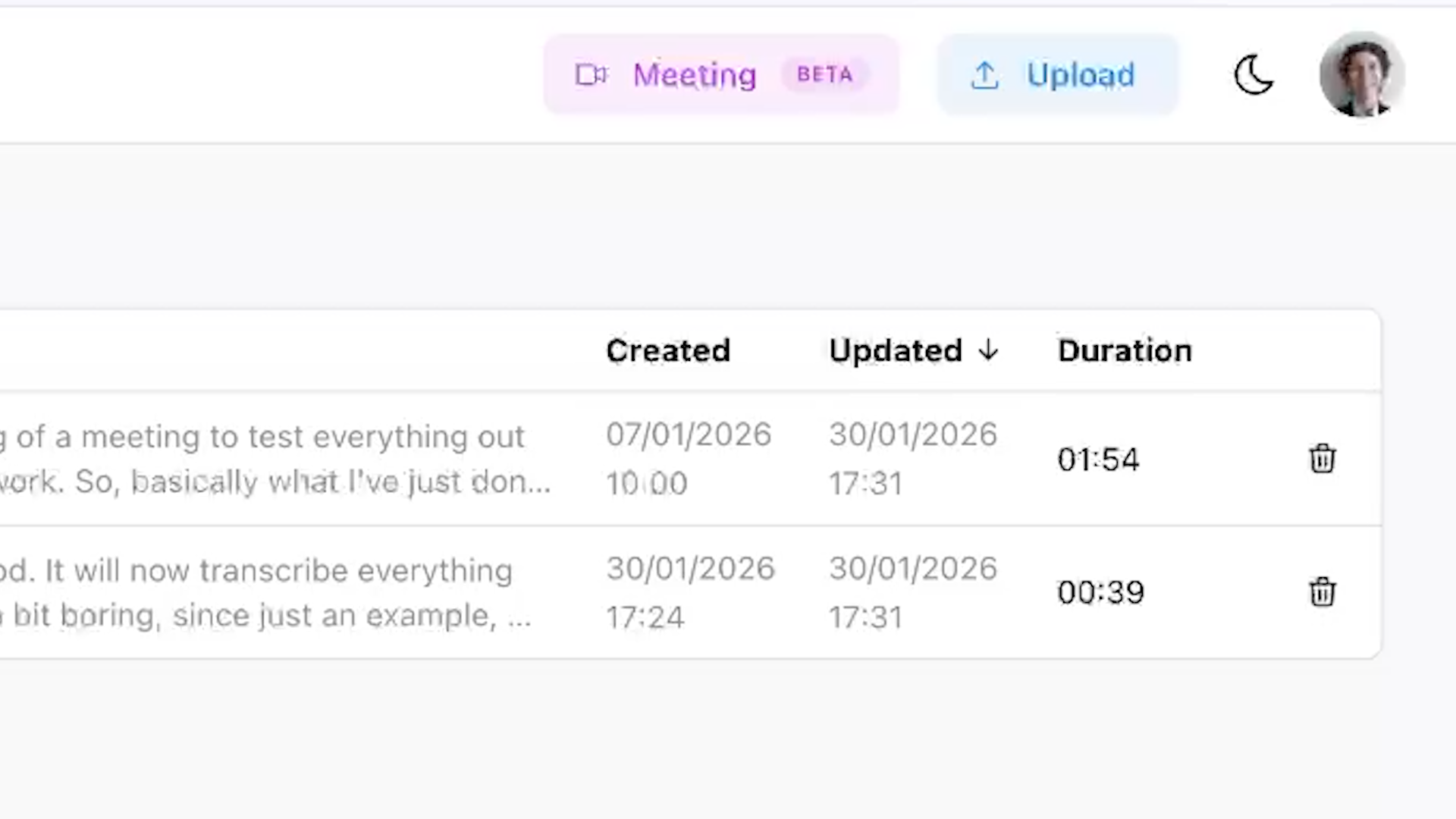The height and width of the screenshot is (819, 1456).
Task: Sort by Duration column header
Action: click(x=1124, y=350)
